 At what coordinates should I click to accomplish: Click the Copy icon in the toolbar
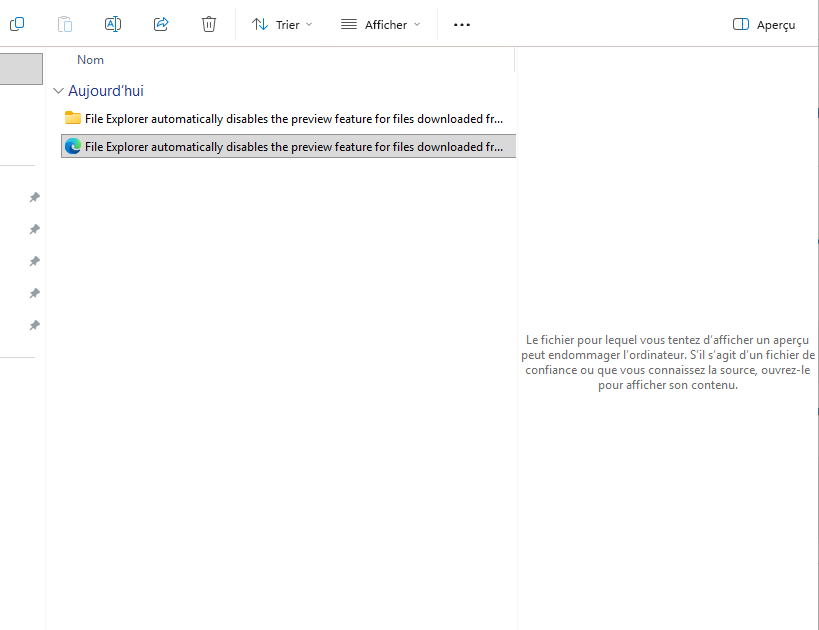[x=17, y=24]
